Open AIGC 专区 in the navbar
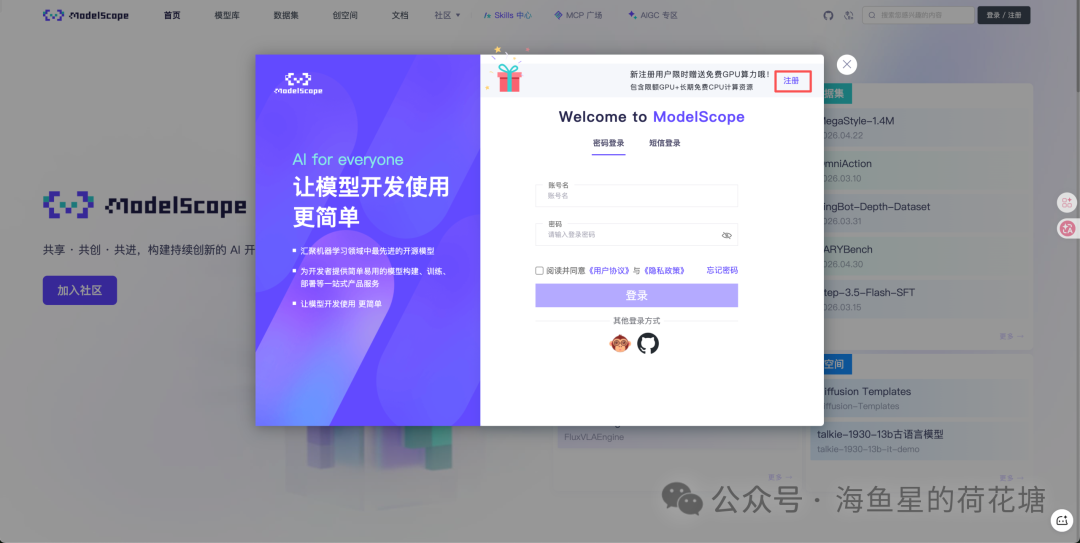The height and width of the screenshot is (543, 1080). (x=653, y=15)
